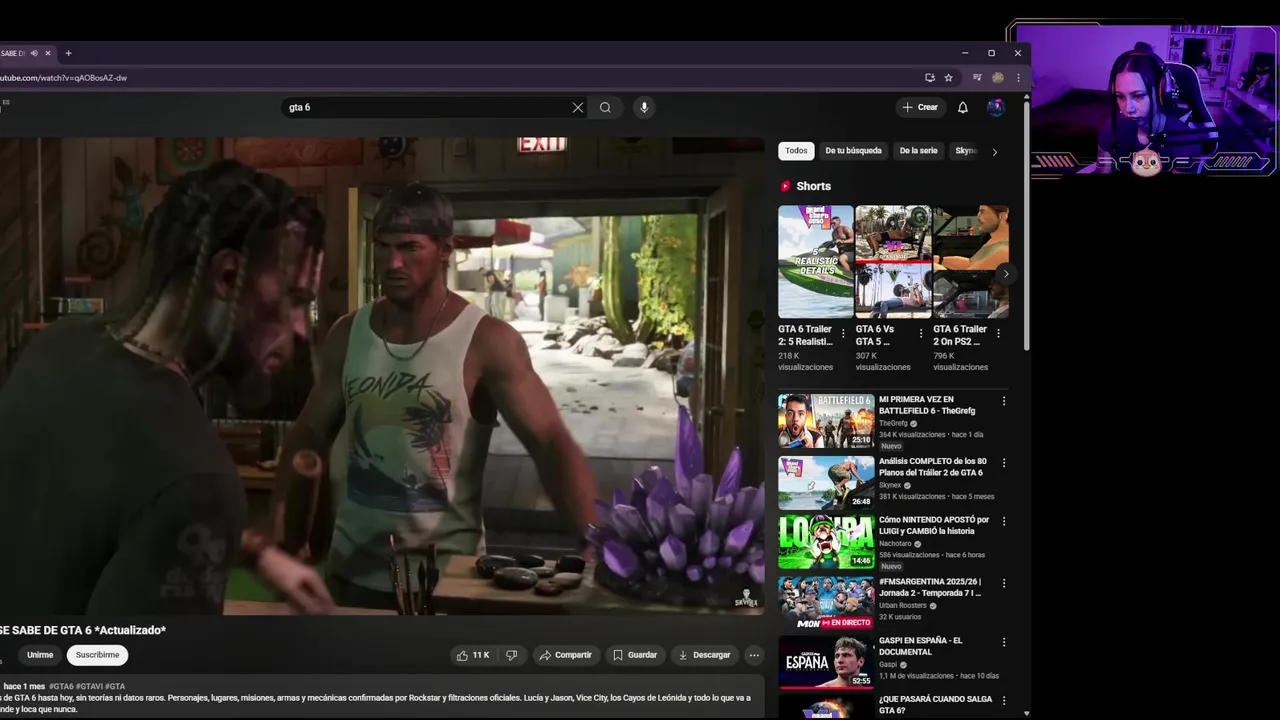
Task: Open options for 'Análisis COMPLETO de los 80 Planos'
Action: point(1004,463)
